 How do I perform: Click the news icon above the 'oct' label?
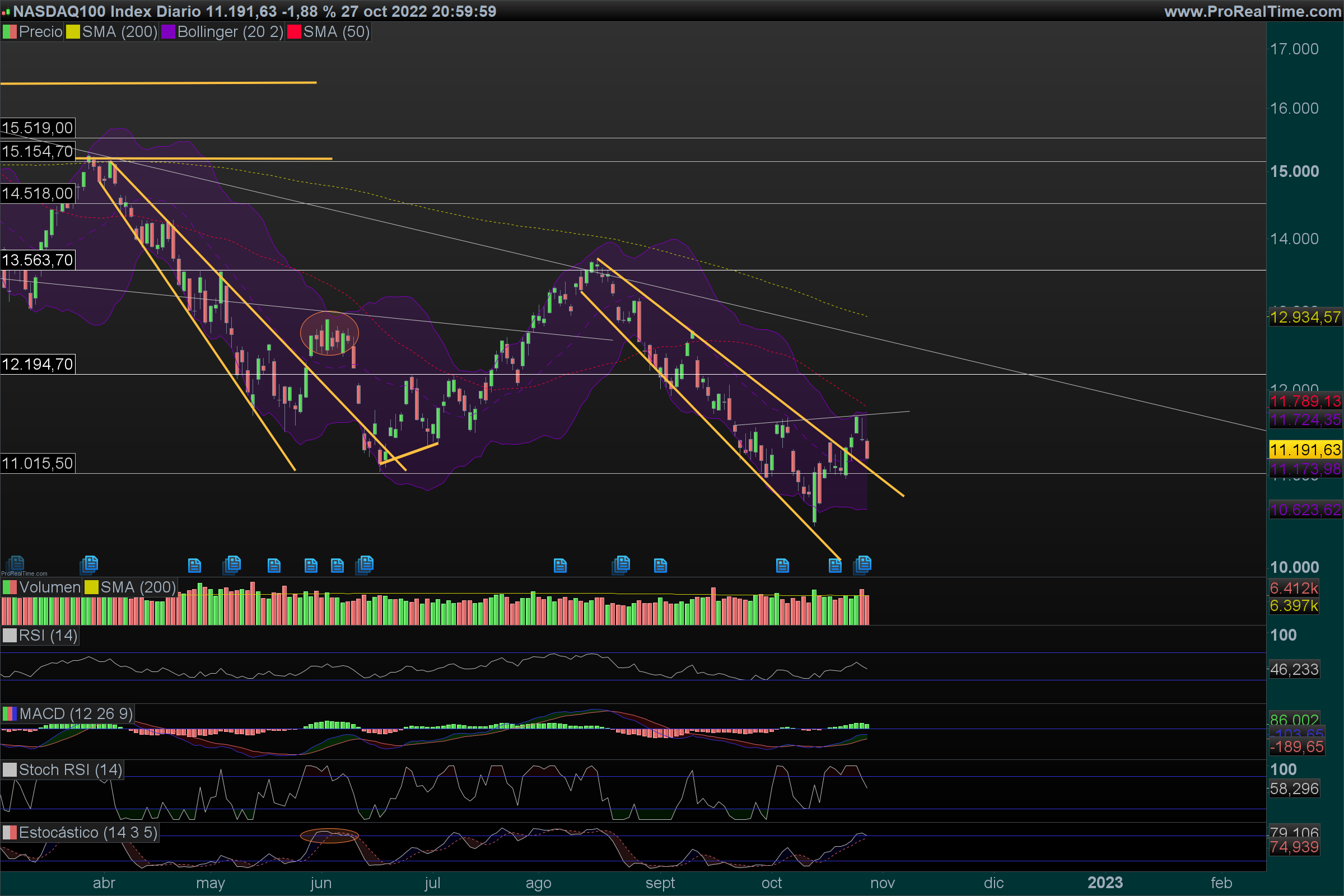(x=782, y=566)
